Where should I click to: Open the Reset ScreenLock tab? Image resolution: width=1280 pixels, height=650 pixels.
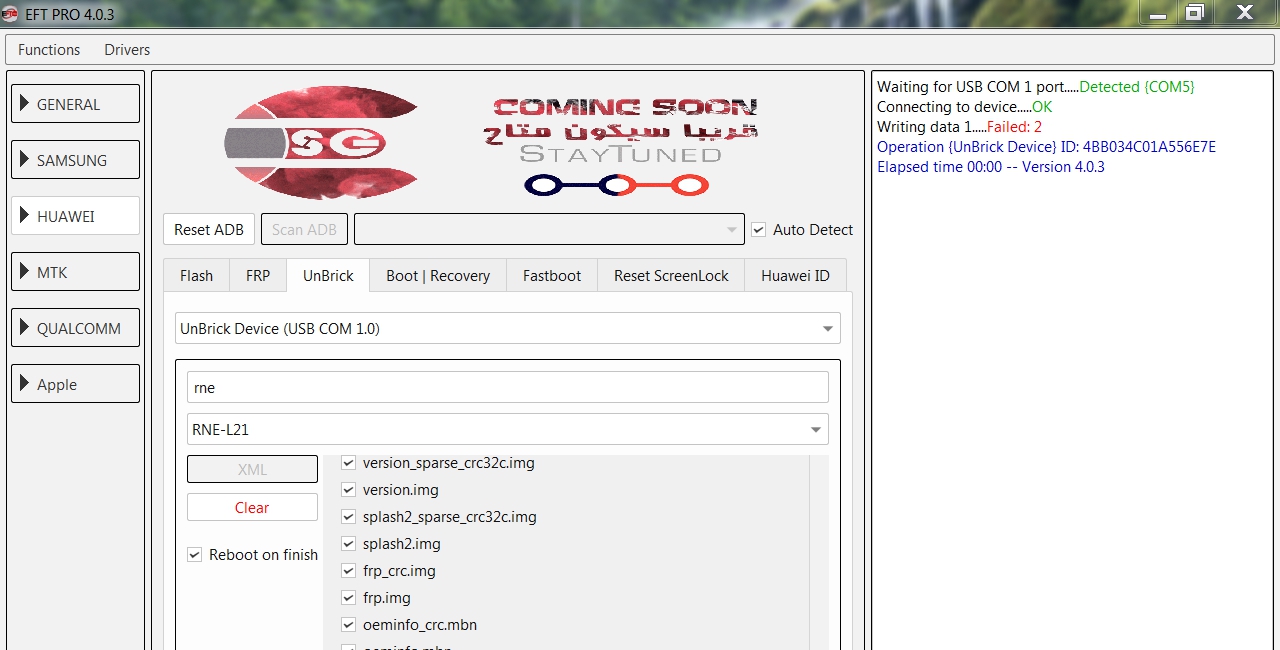click(671, 275)
